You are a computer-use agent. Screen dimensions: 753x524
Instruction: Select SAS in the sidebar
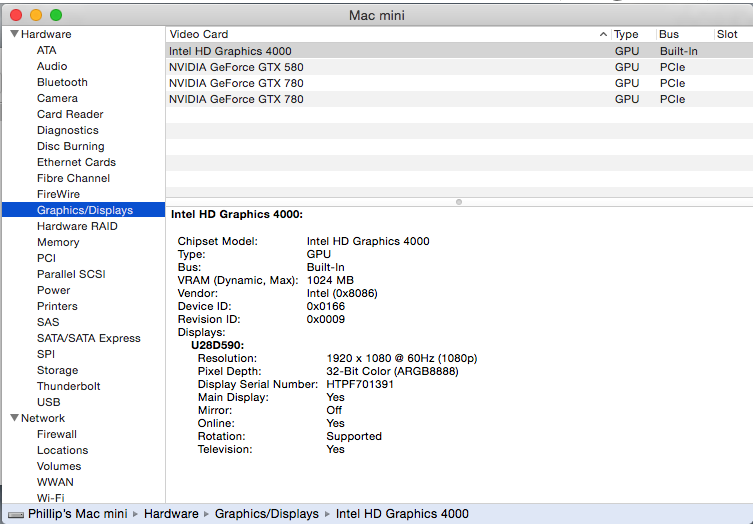[48, 322]
